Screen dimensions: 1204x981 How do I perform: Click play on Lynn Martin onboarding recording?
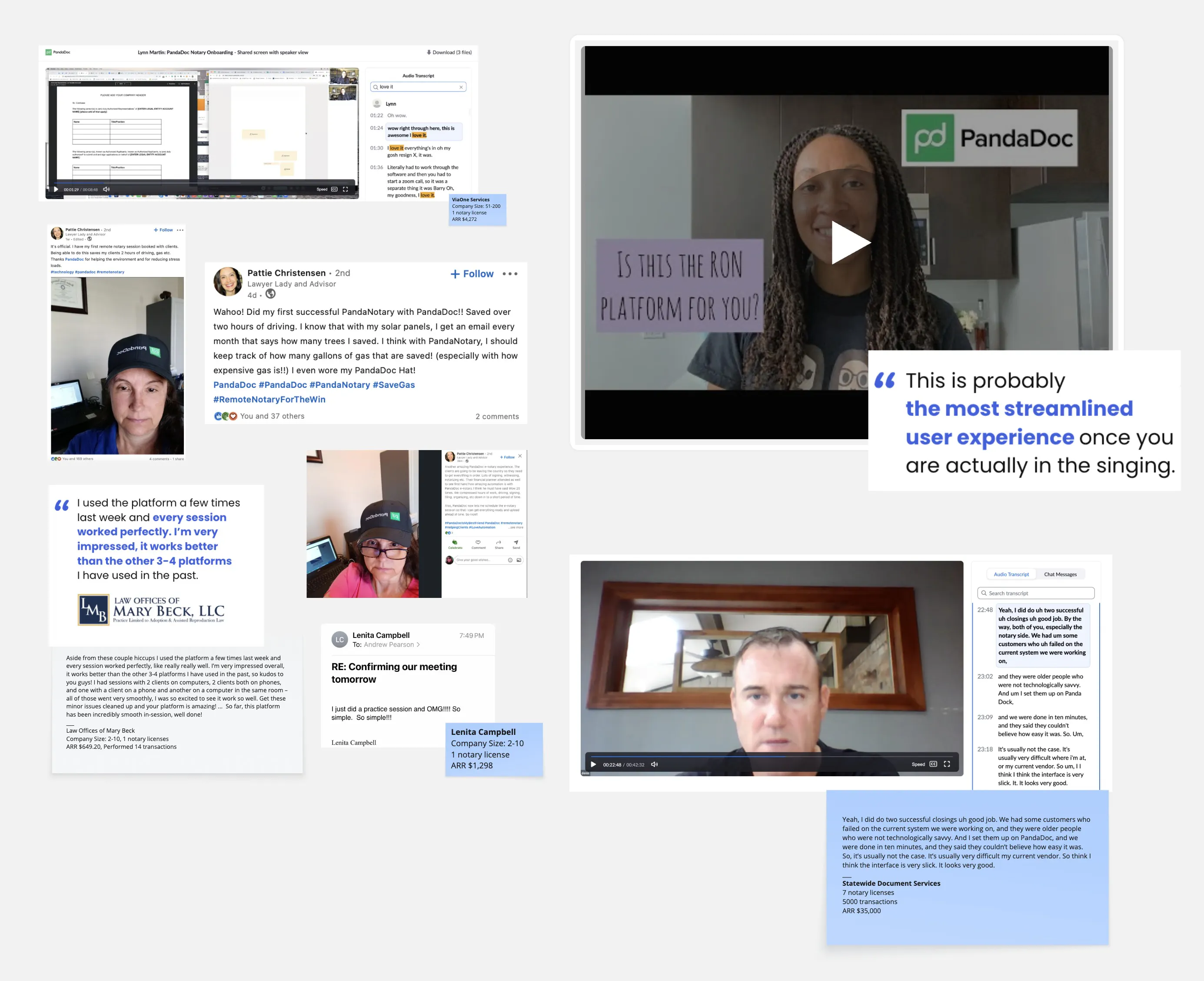(56, 189)
